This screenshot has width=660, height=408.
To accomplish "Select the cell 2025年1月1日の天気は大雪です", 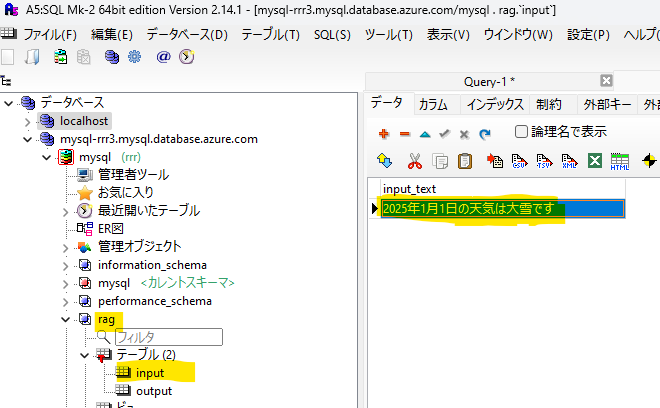I will 503,209.
